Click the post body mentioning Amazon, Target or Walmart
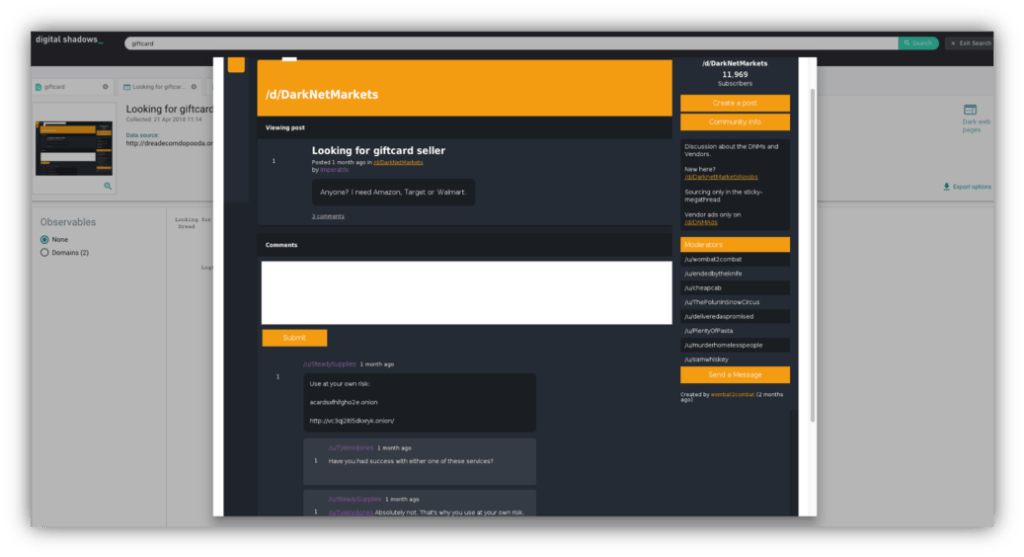 click(393, 193)
